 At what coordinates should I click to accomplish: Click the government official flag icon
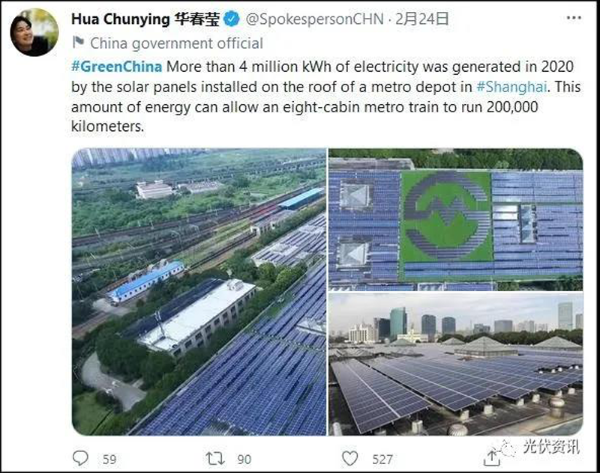click(78, 42)
